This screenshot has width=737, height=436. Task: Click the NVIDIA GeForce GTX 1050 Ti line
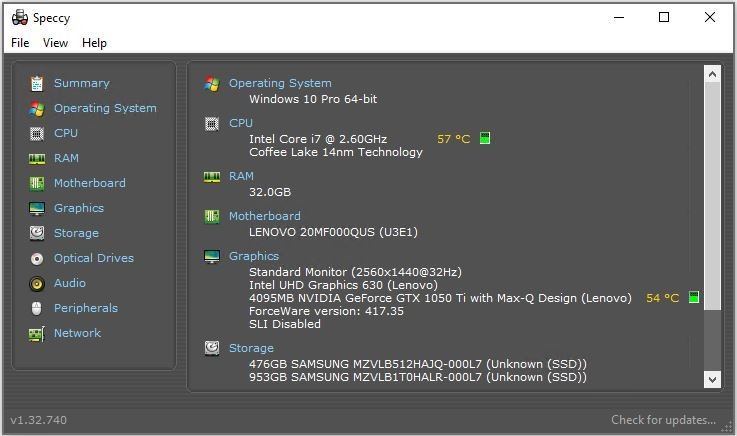coord(440,298)
